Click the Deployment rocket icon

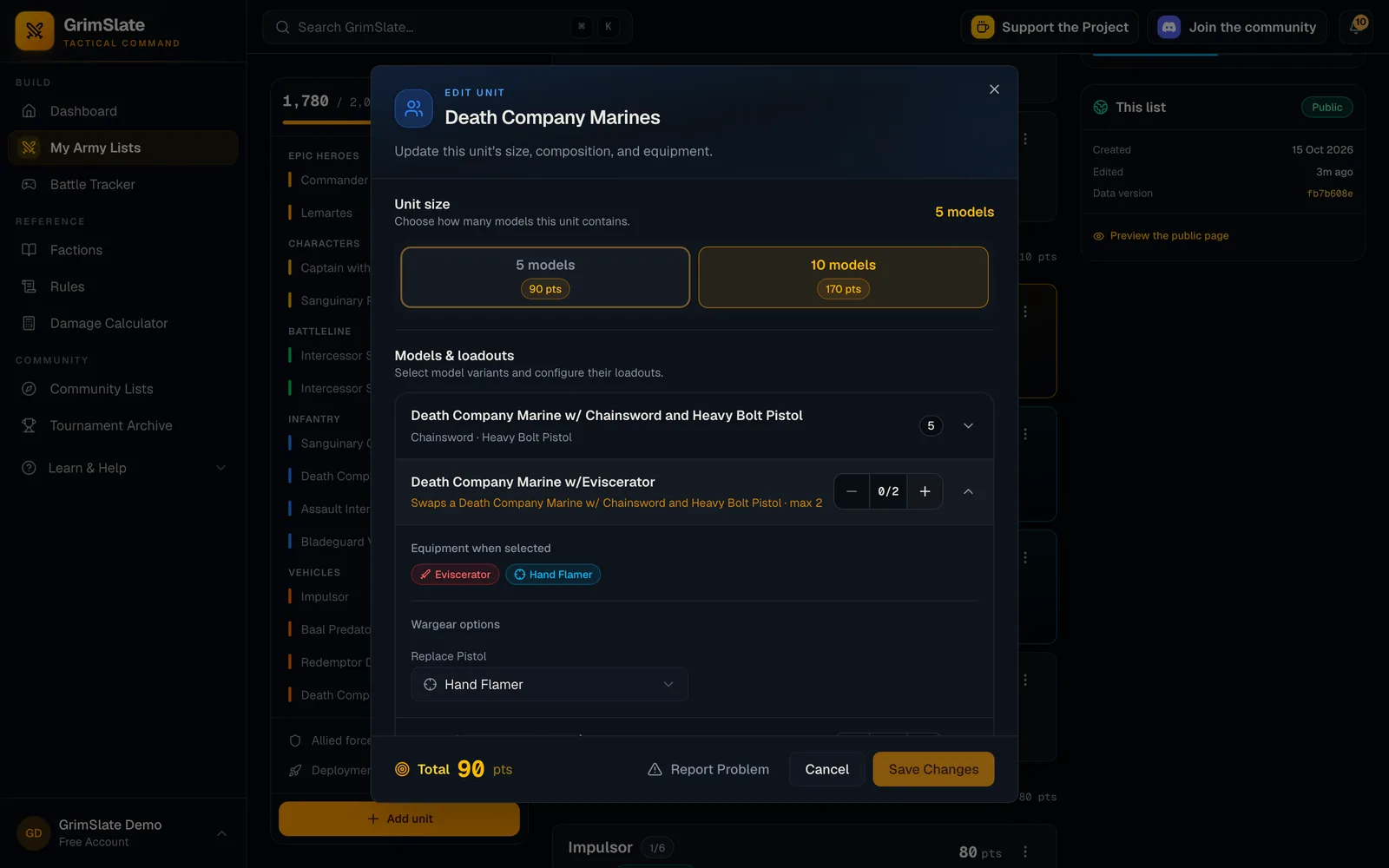[295, 770]
